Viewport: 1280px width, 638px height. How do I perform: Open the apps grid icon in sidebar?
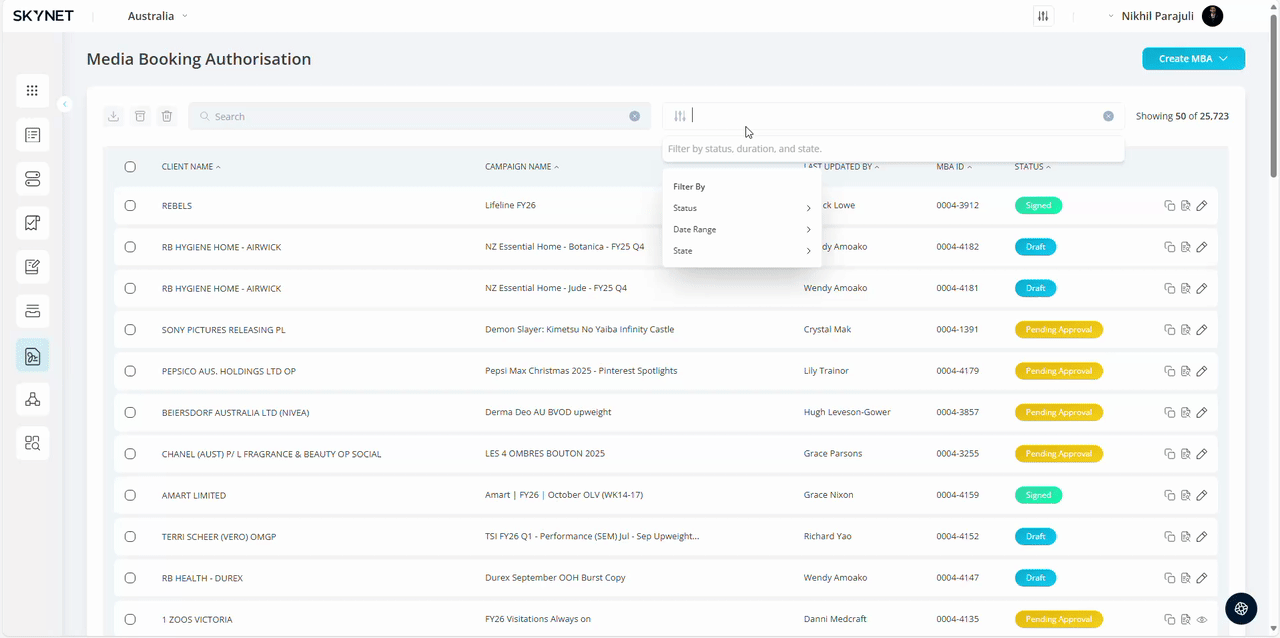coord(32,91)
